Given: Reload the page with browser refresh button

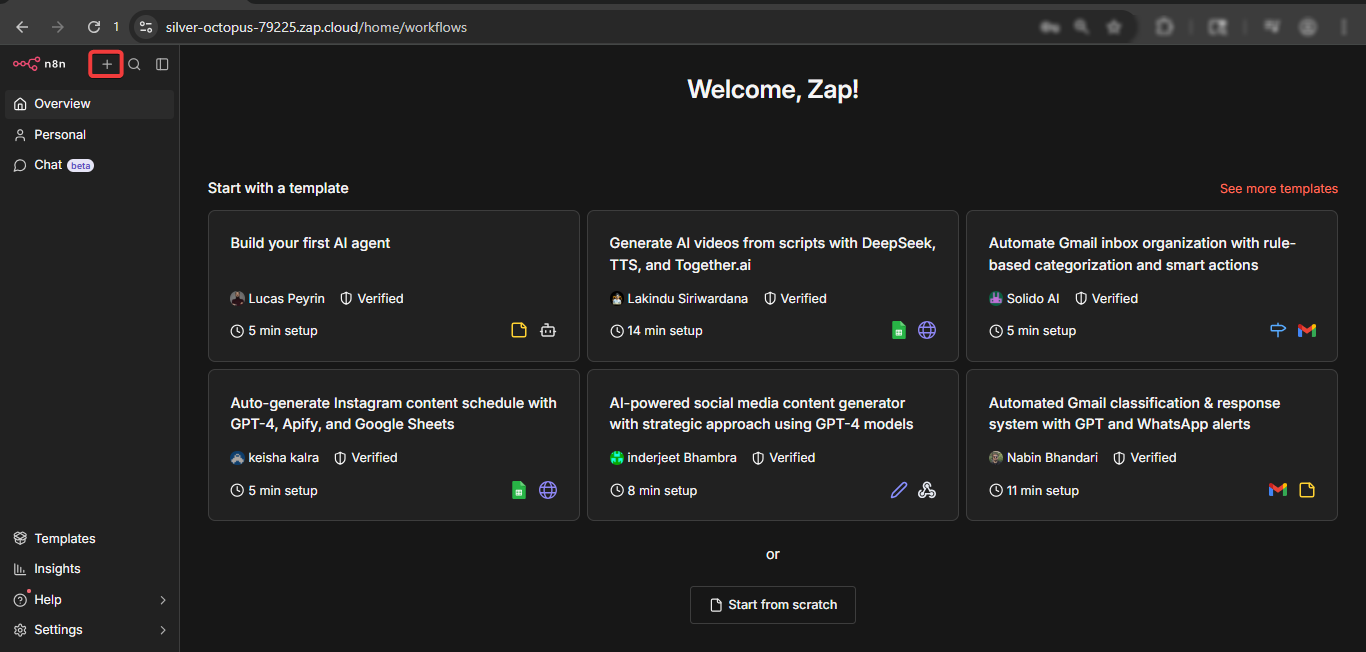Looking at the screenshot, I should pos(94,27).
